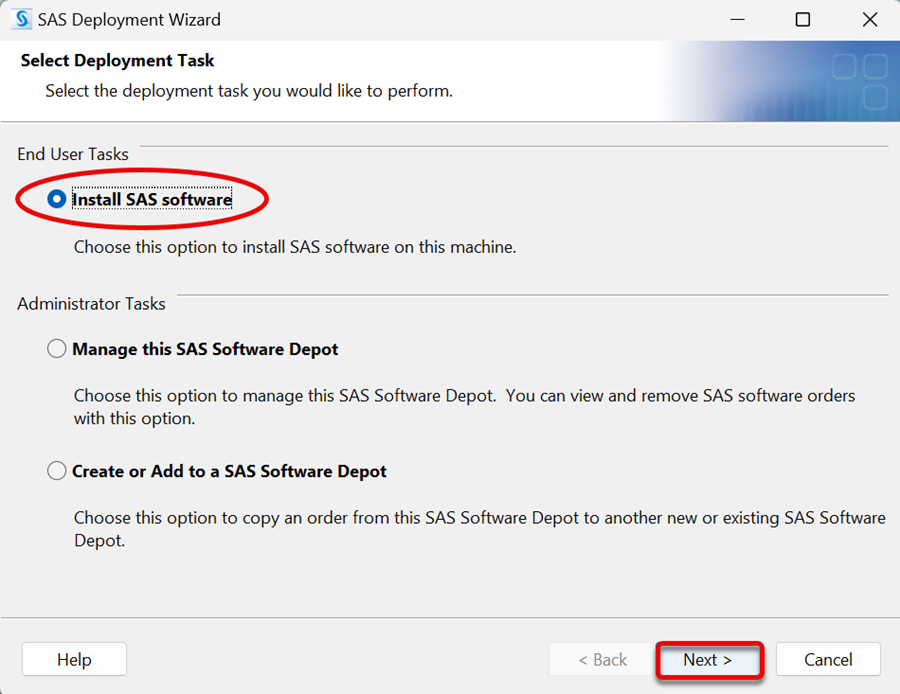Click the Next > button
Image resolution: width=900 pixels, height=694 pixels.
708,660
